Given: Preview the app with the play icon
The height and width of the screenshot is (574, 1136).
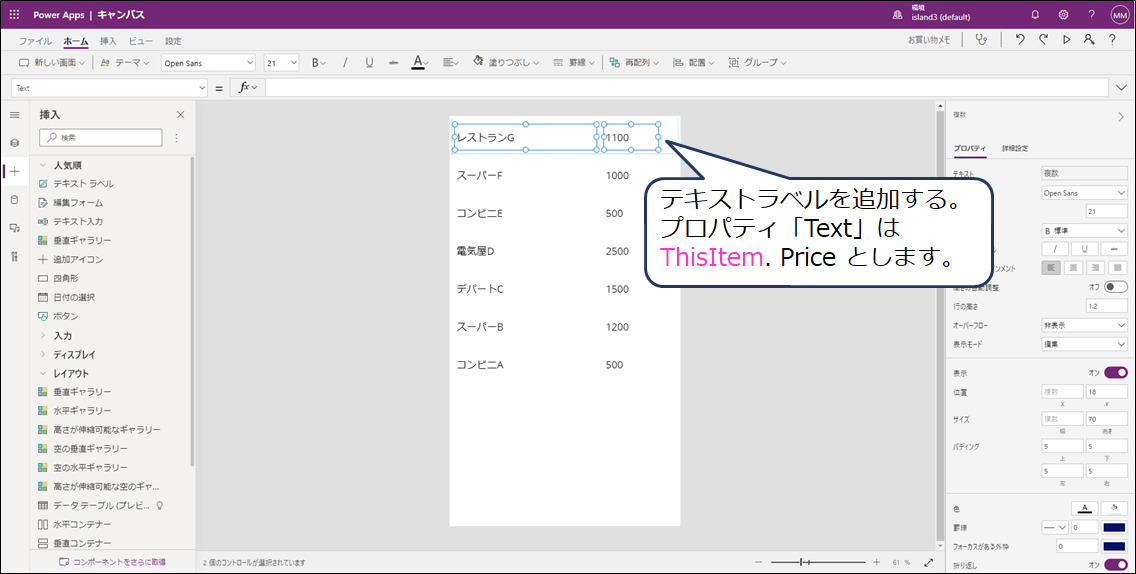Looking at the screenshot, I should pos(1066,40).
